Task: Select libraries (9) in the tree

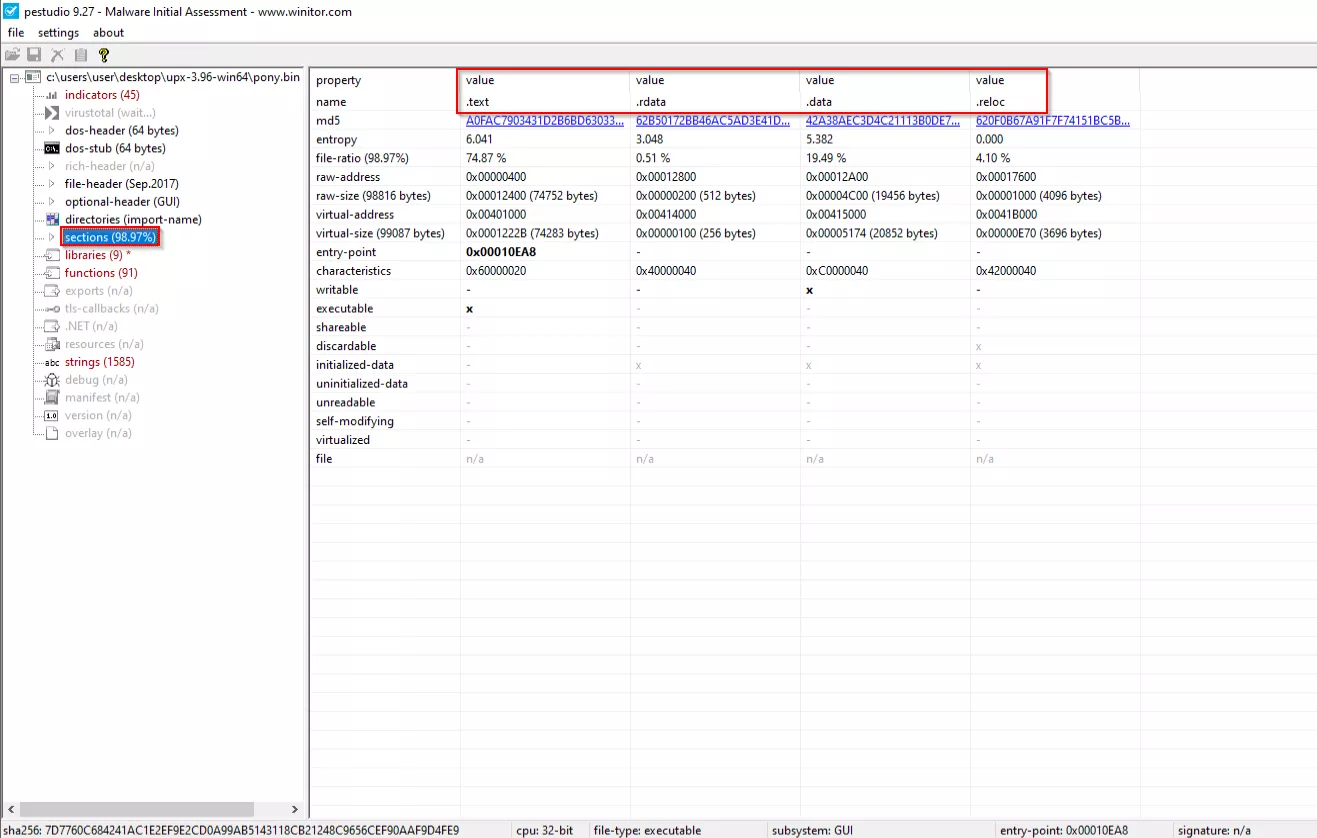Action: [96, 255]
